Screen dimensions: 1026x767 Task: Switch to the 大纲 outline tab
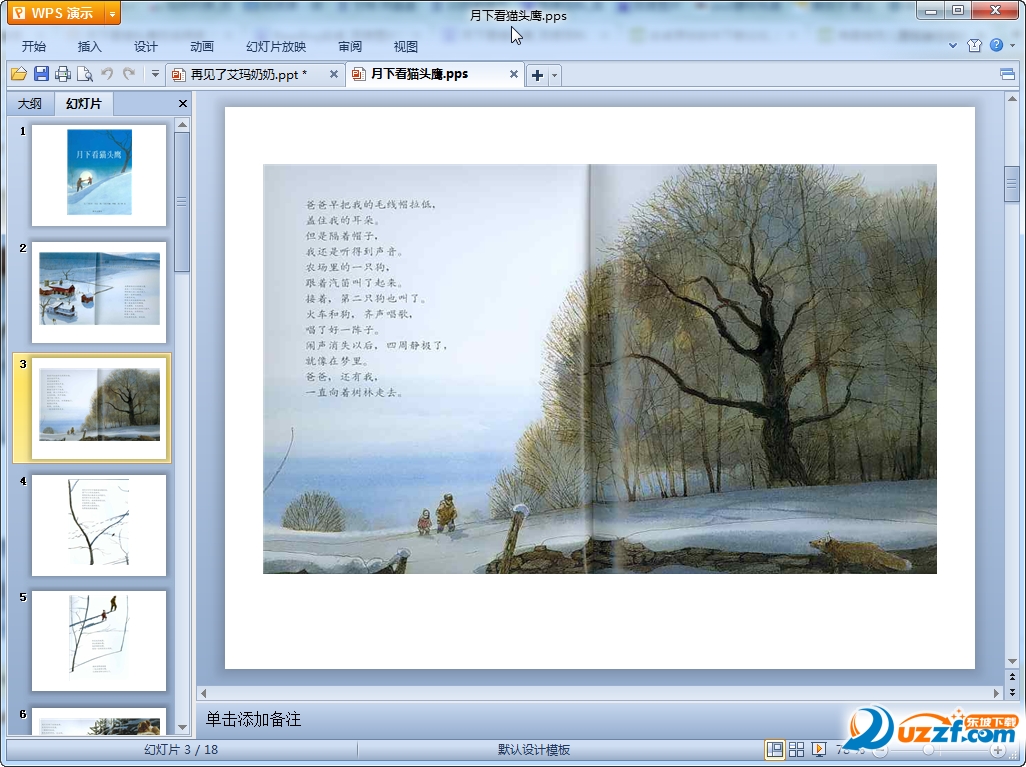(29, 103)
